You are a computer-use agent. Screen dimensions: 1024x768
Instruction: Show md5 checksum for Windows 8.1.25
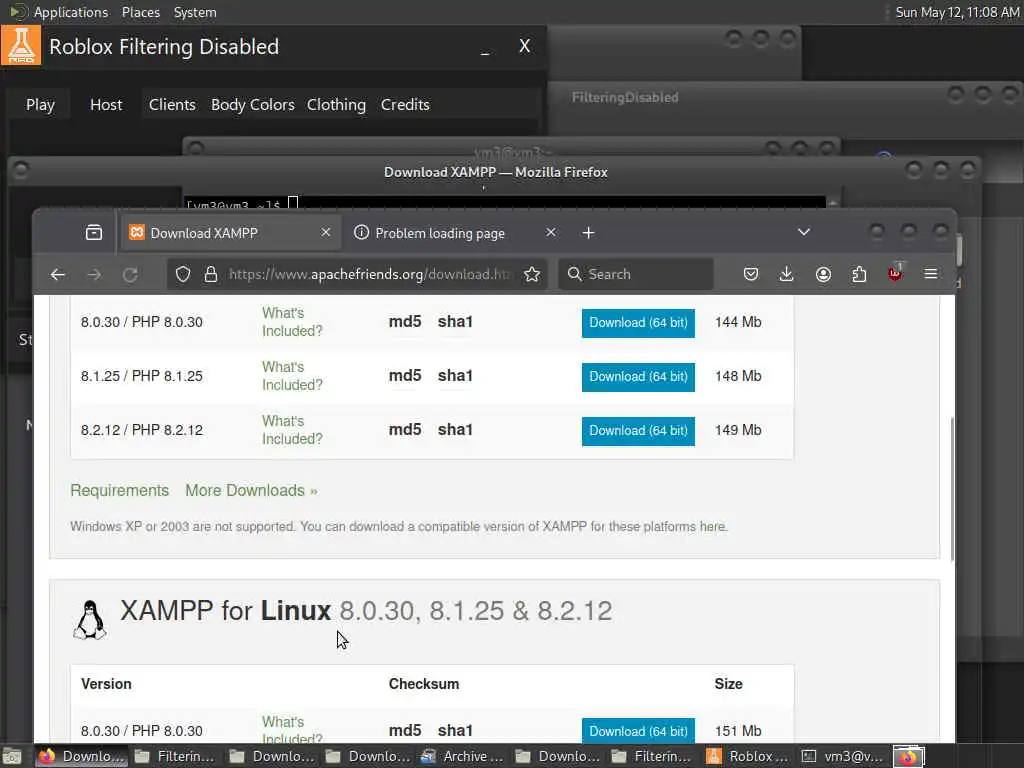pos(405,376)
